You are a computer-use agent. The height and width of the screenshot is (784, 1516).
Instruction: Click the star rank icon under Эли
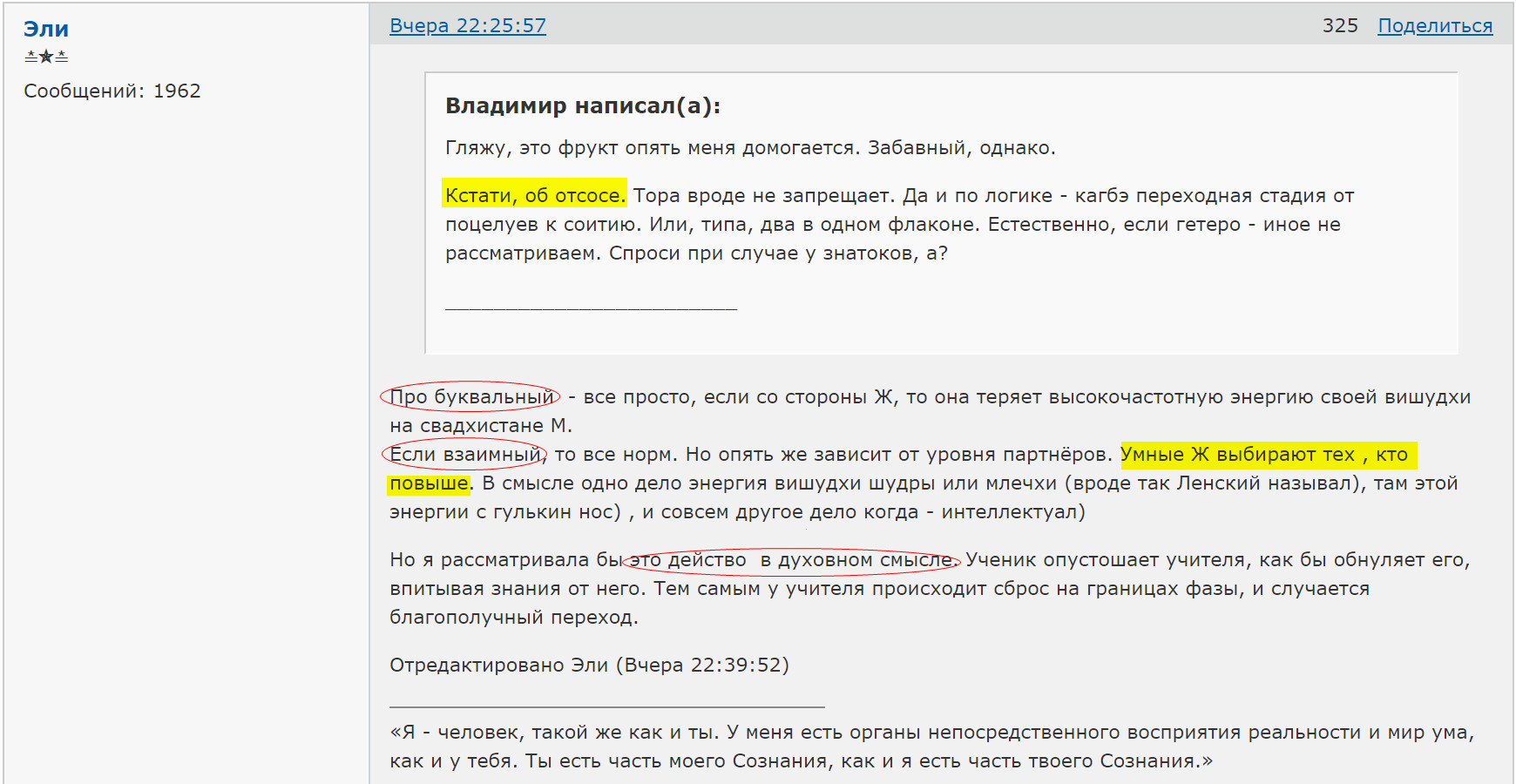pyautogui.click(x=44, y=55)
